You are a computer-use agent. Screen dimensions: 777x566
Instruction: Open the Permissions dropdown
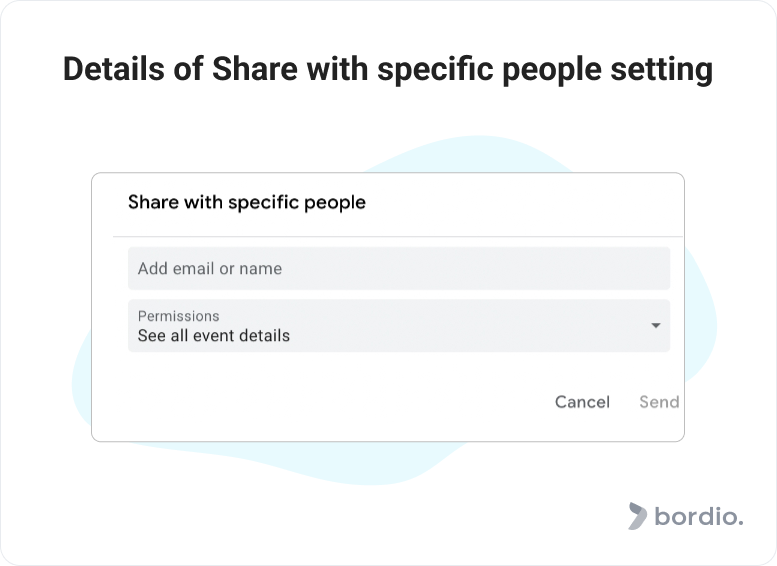click(399, 326)
